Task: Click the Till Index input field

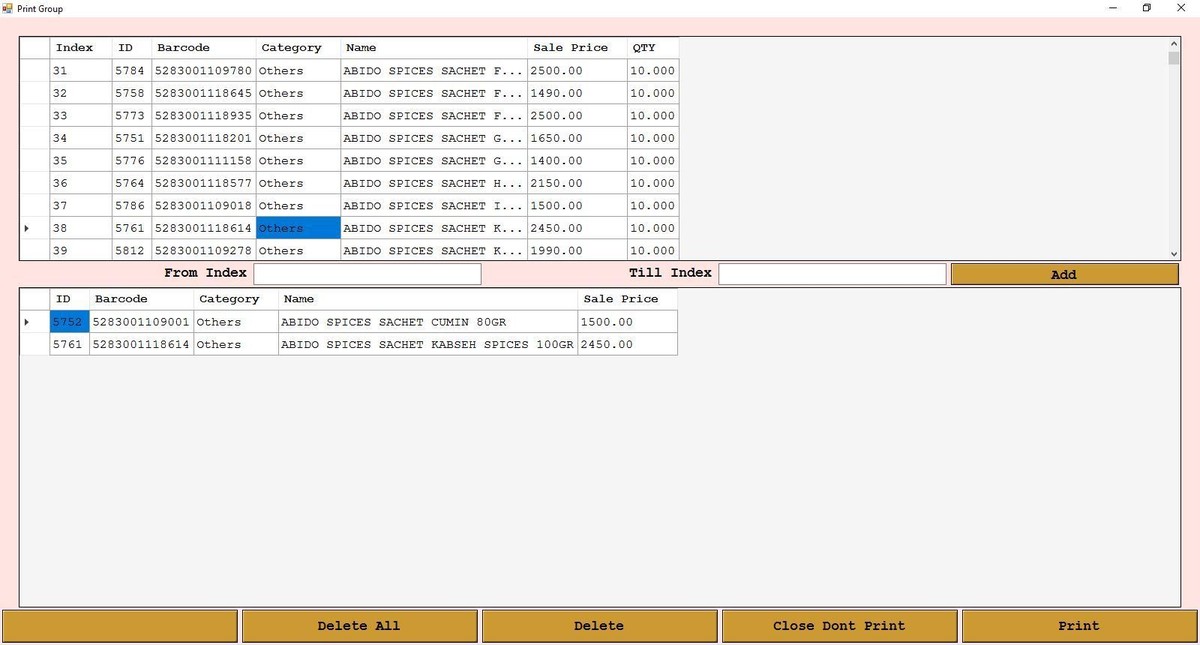Action: (832, 274)
